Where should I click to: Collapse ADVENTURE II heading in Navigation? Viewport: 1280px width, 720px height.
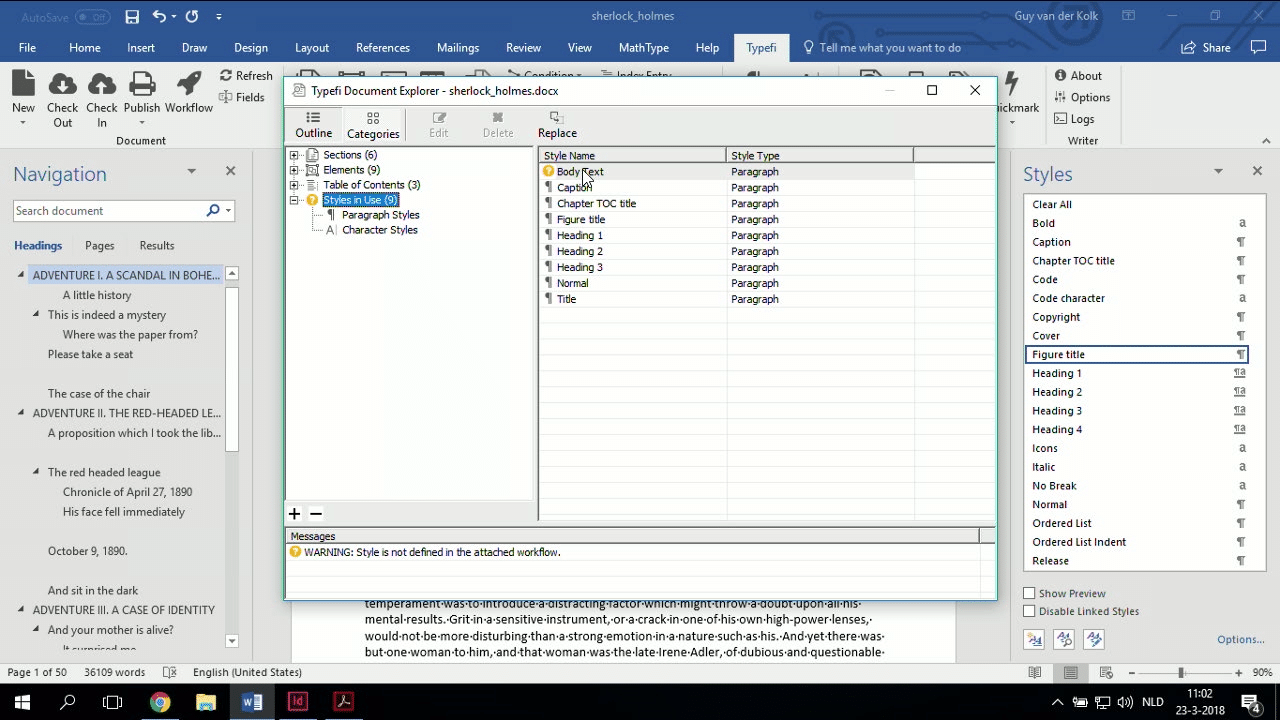tap(21, 413)
